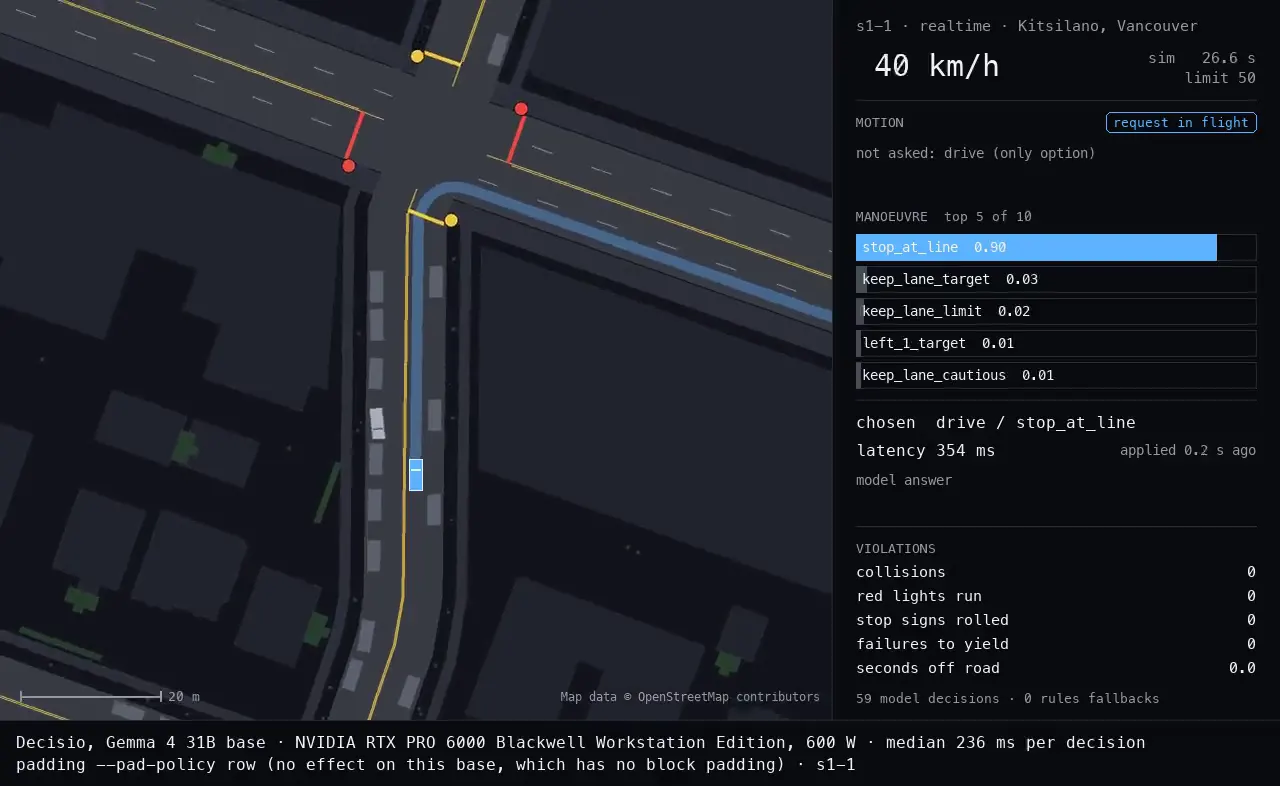Click the "Decisio, Gemma 4 31B base" footer line
This screenshot has width=1280, height=786.
click(x=580, y=743)
